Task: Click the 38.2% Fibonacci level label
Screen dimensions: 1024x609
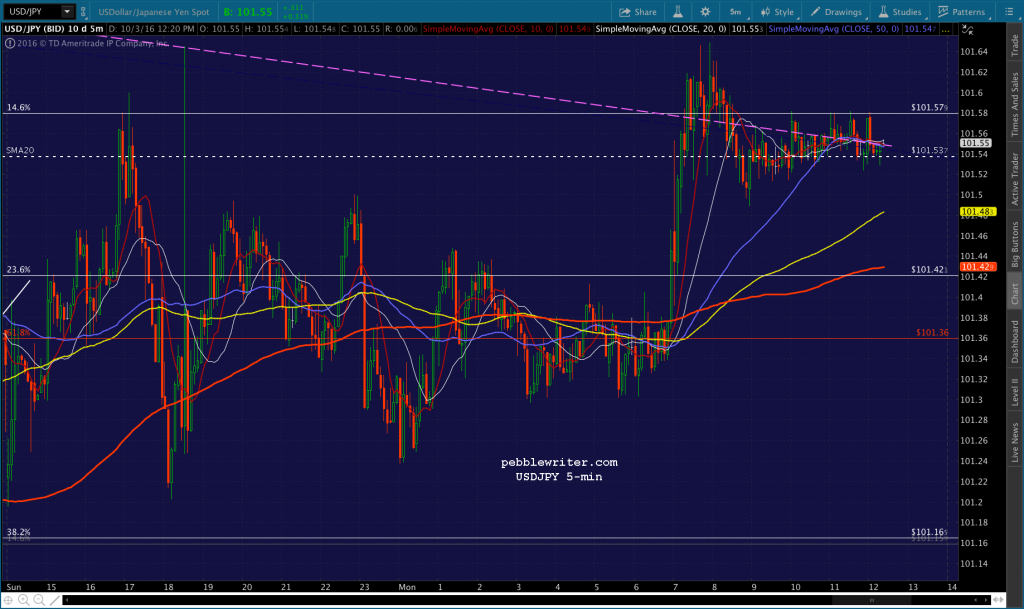Action: click(x=19, y=531)
